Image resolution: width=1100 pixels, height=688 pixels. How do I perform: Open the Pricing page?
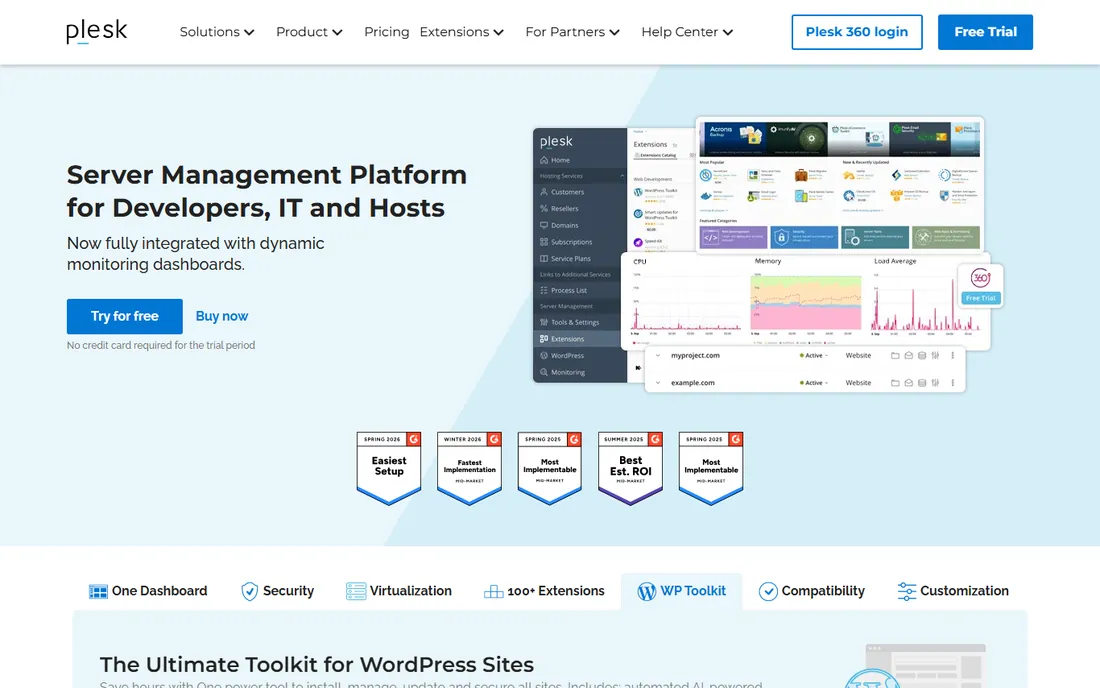coord(387,32)
